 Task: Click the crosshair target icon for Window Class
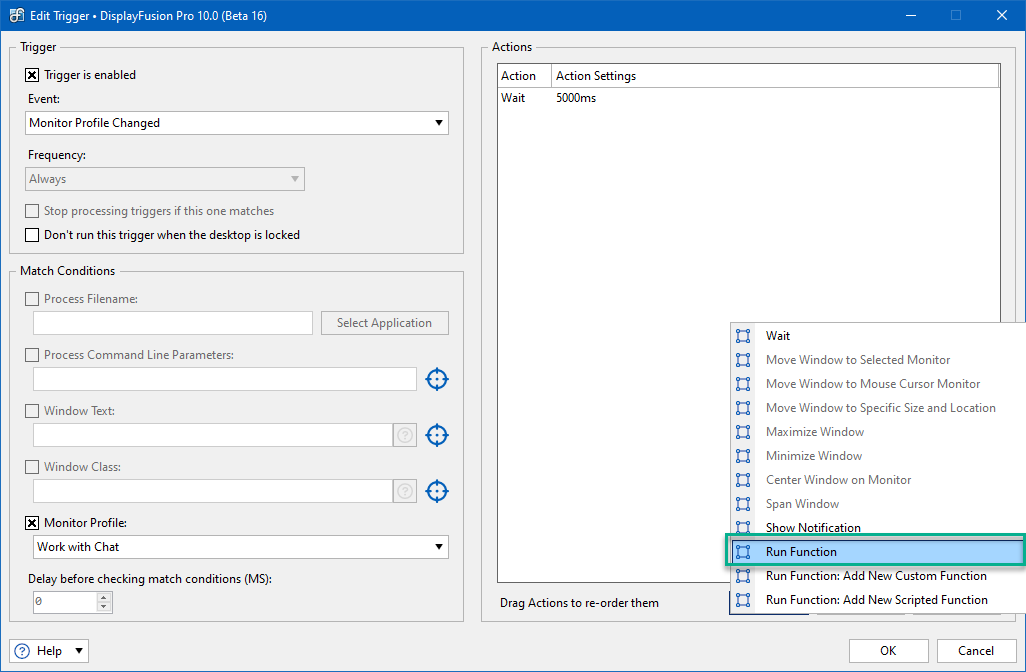point(436,491)
